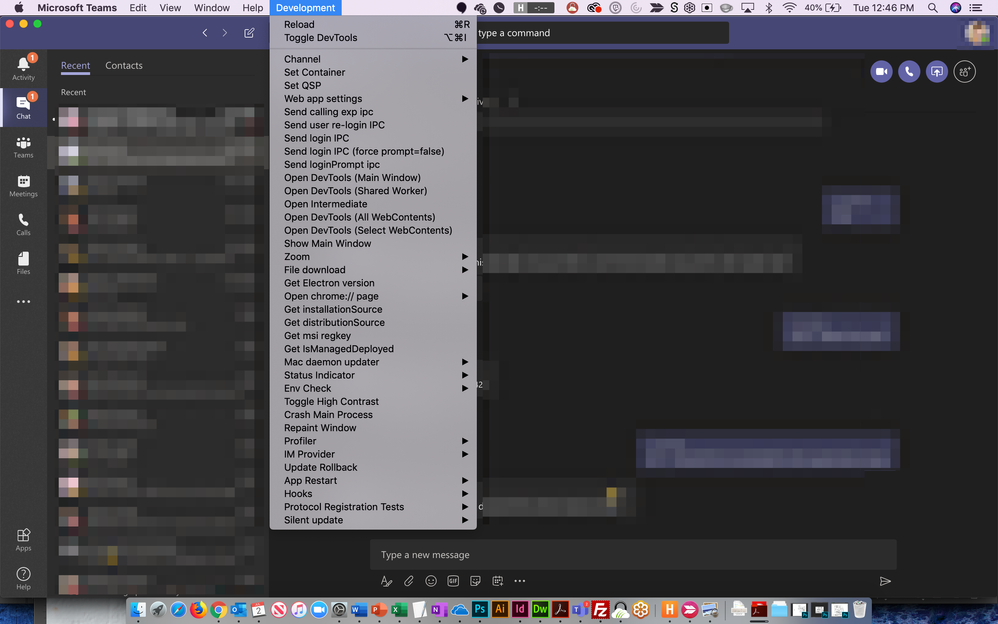Open message Format options icon
The image size is (998, 624).
(386, 581)
